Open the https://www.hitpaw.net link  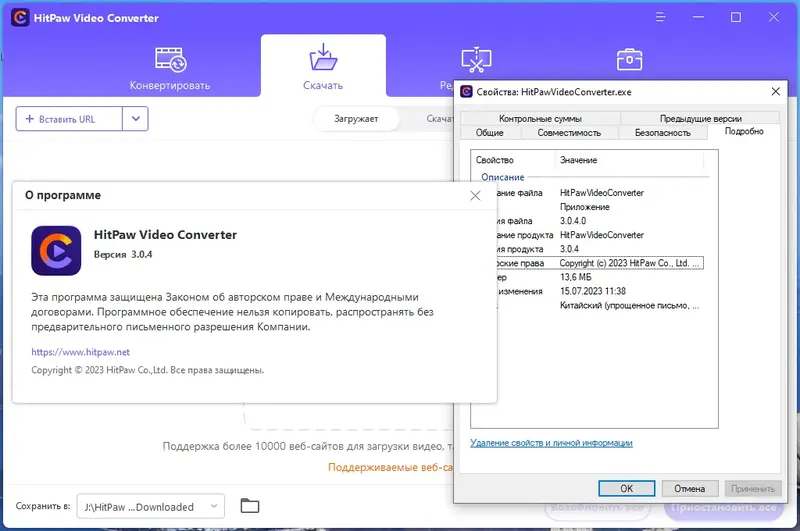[x=81, y=352]
